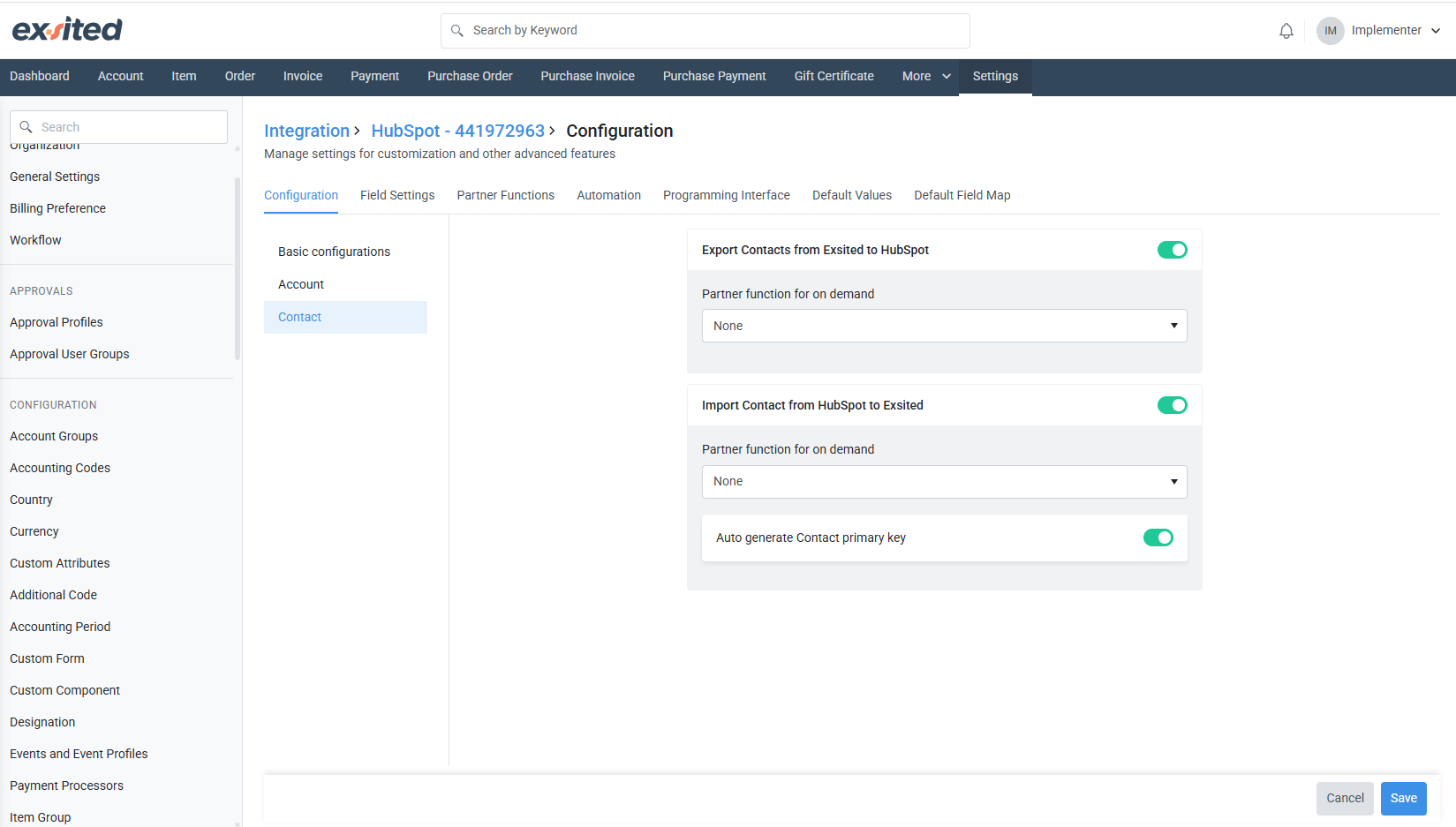Open the export partner function dropdown

[944, 326]
